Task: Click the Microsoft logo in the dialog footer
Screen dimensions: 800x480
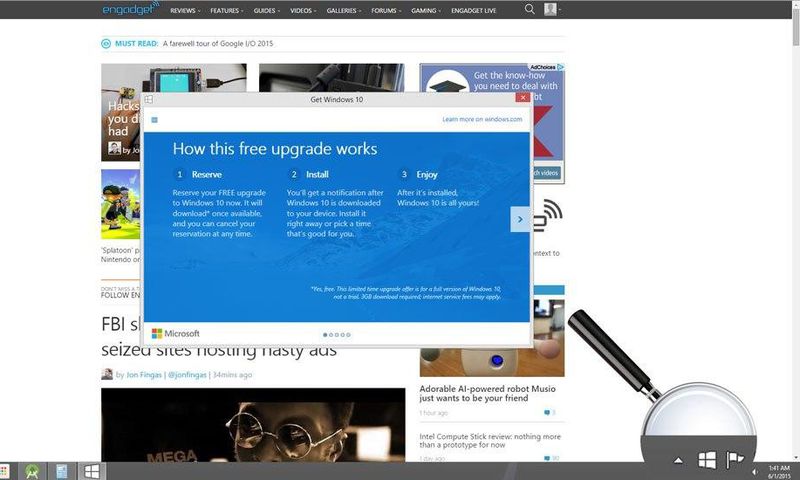Action: click(176, 333)
